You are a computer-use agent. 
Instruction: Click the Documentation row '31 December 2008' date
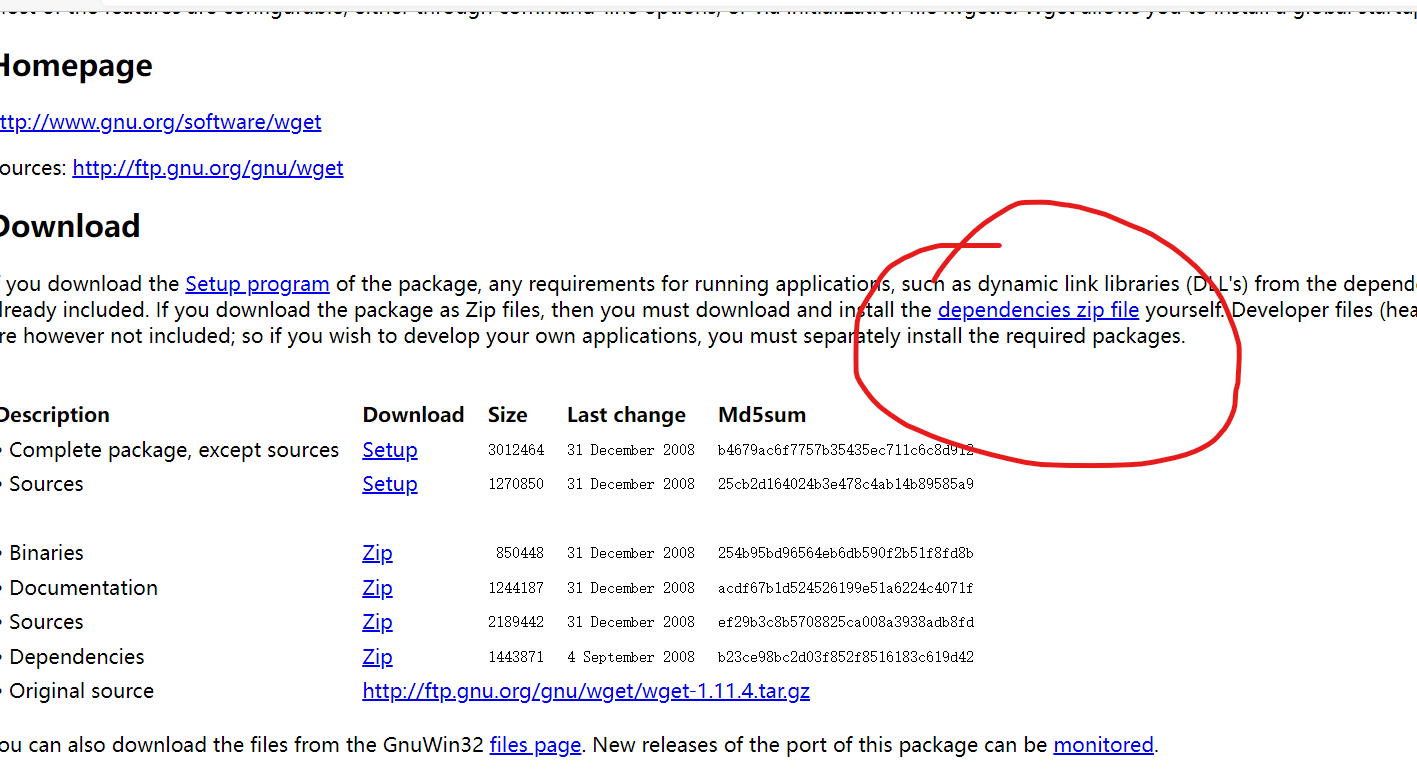pyautogui.click(x=631, y=588)
